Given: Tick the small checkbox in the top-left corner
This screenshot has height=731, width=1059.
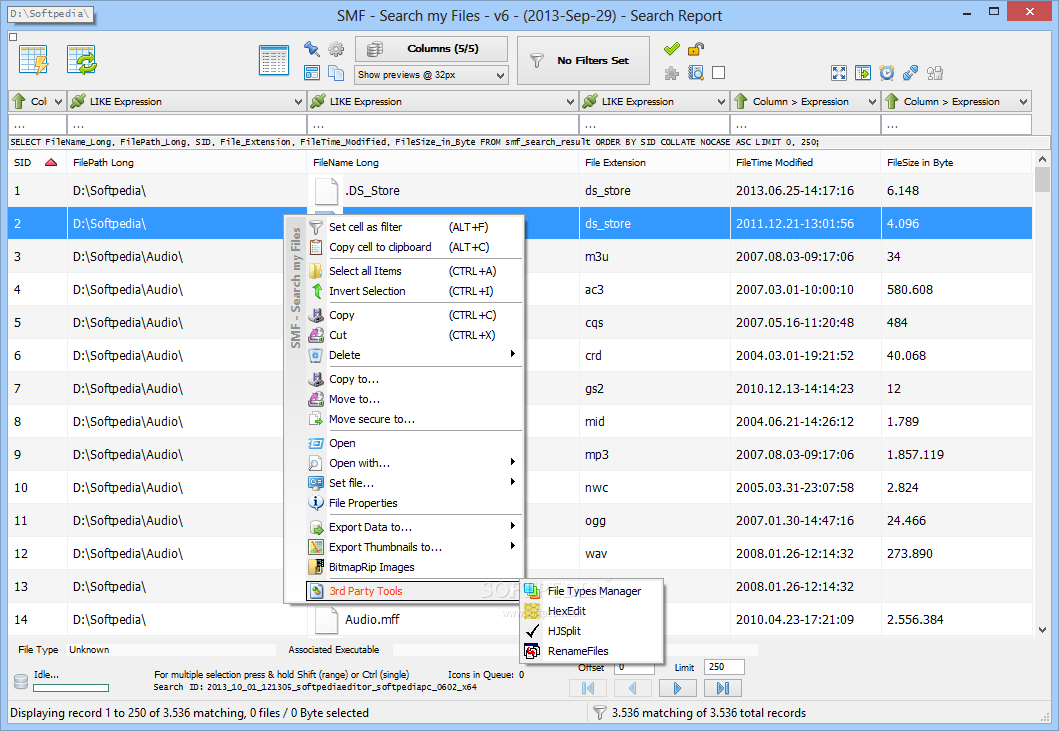Looking at the screenshot, I should [x=13, y=37].
